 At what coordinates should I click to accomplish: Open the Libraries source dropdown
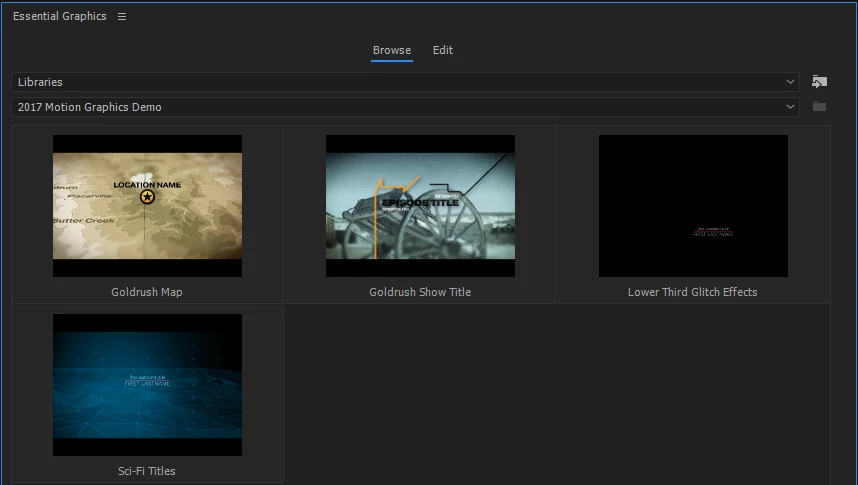pos(405,82)
